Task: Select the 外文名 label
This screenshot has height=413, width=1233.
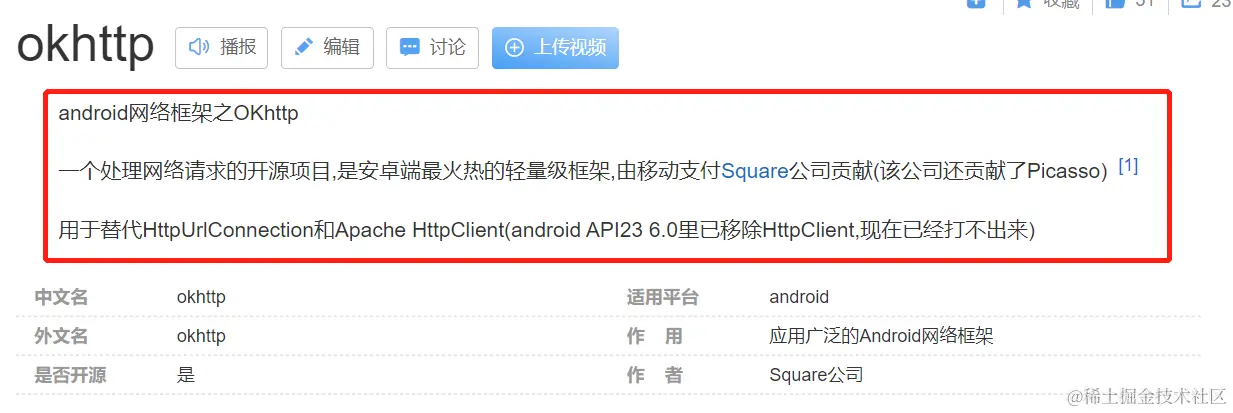Action: click(61, 336)
